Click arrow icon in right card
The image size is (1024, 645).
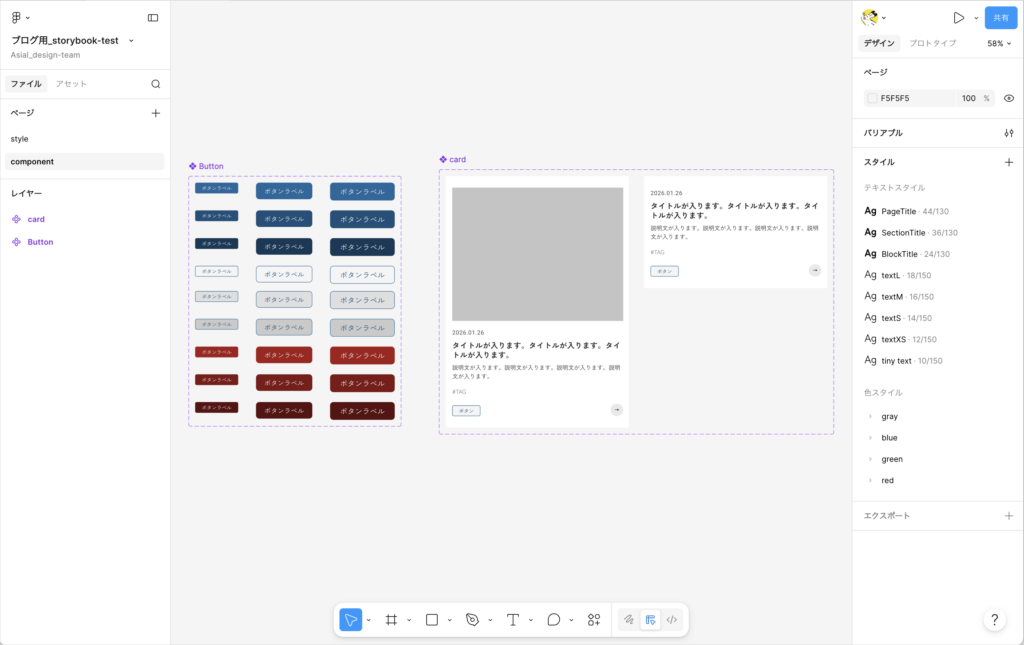pyautogui.click(x=814, y=270)
